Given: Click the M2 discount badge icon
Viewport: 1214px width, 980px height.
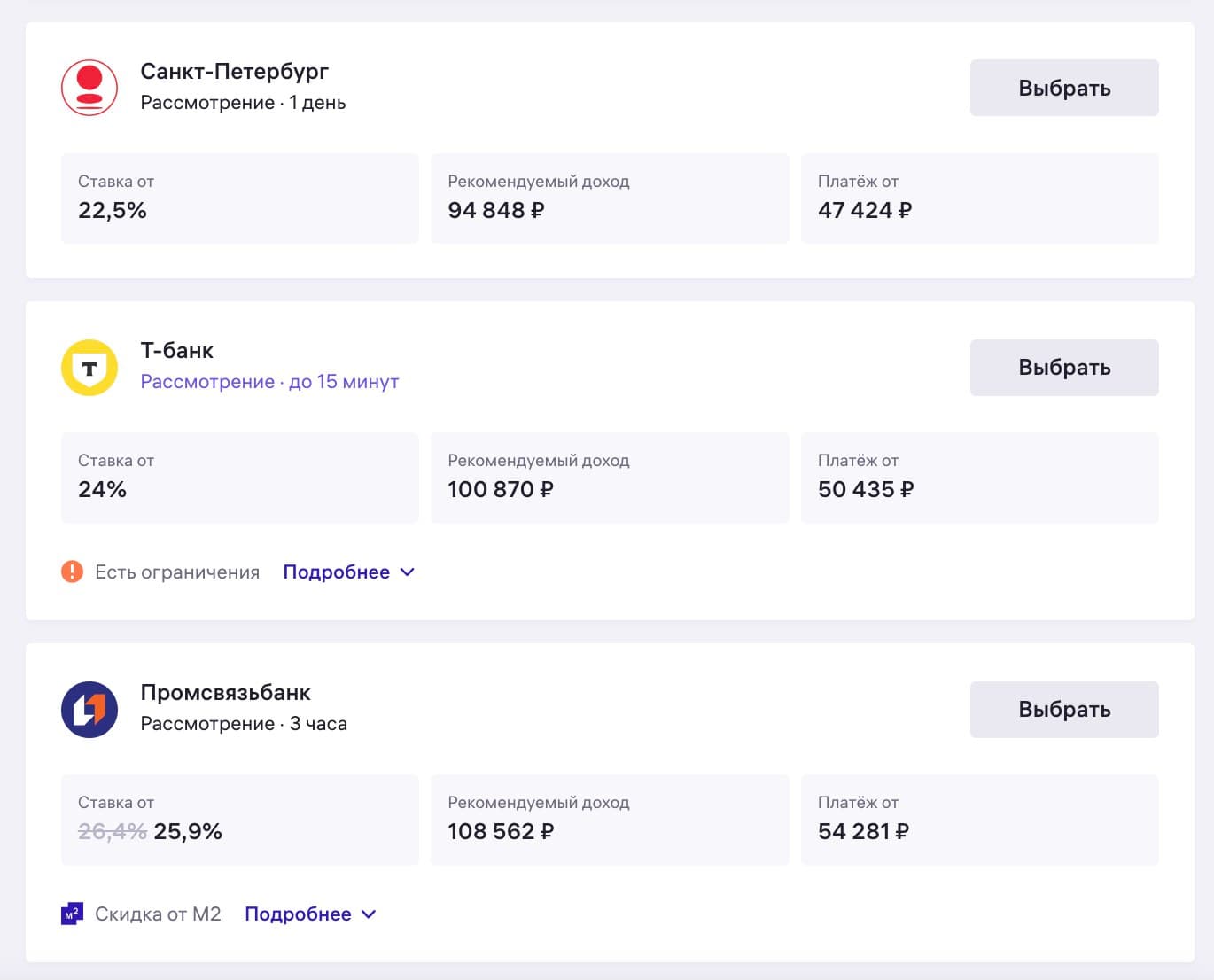Looking at the screenshot, I should (72, 914).
